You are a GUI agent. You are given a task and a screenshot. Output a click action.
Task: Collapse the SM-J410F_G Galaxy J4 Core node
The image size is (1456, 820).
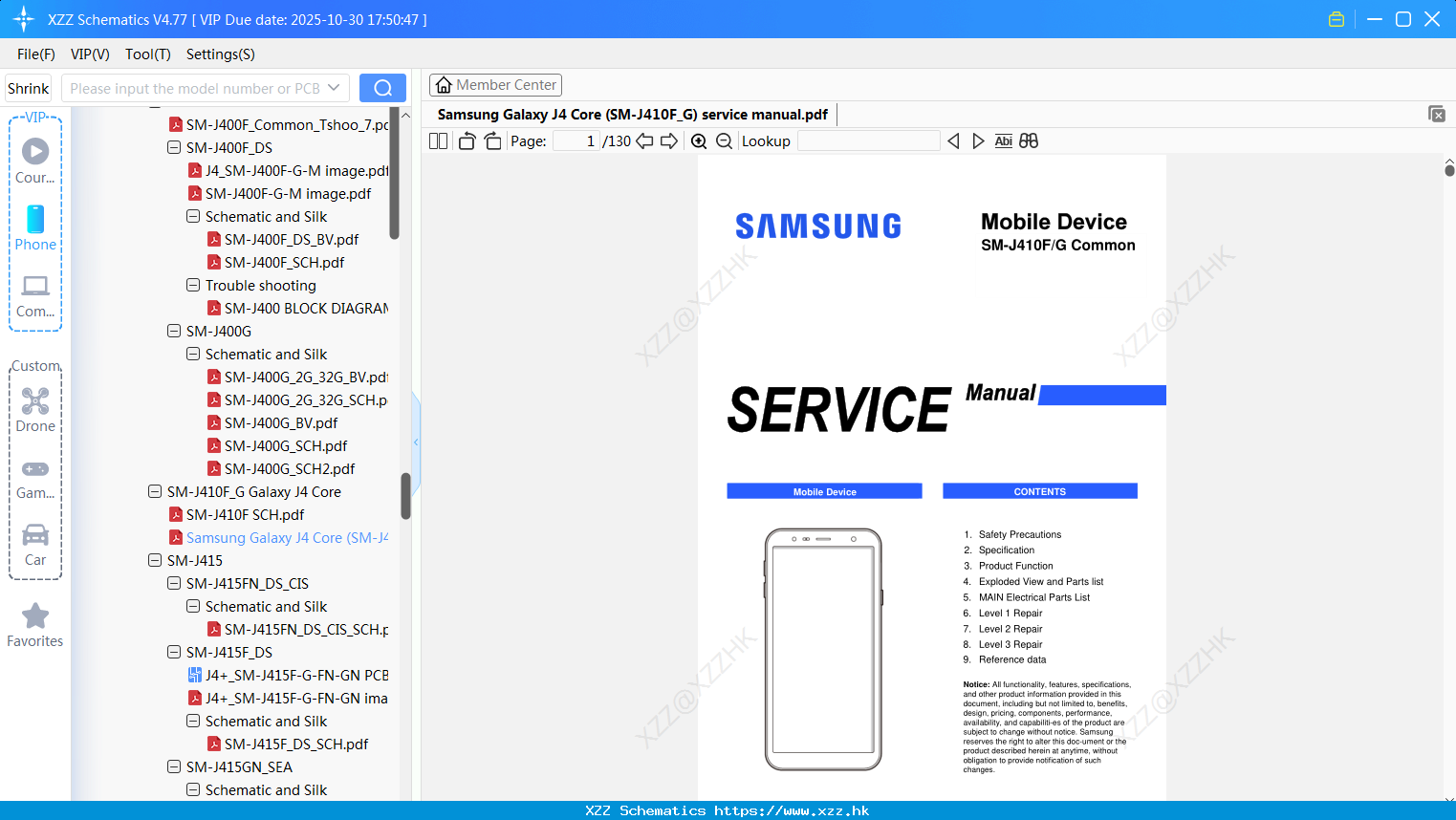pyautogui.click(x=155, y=492)
